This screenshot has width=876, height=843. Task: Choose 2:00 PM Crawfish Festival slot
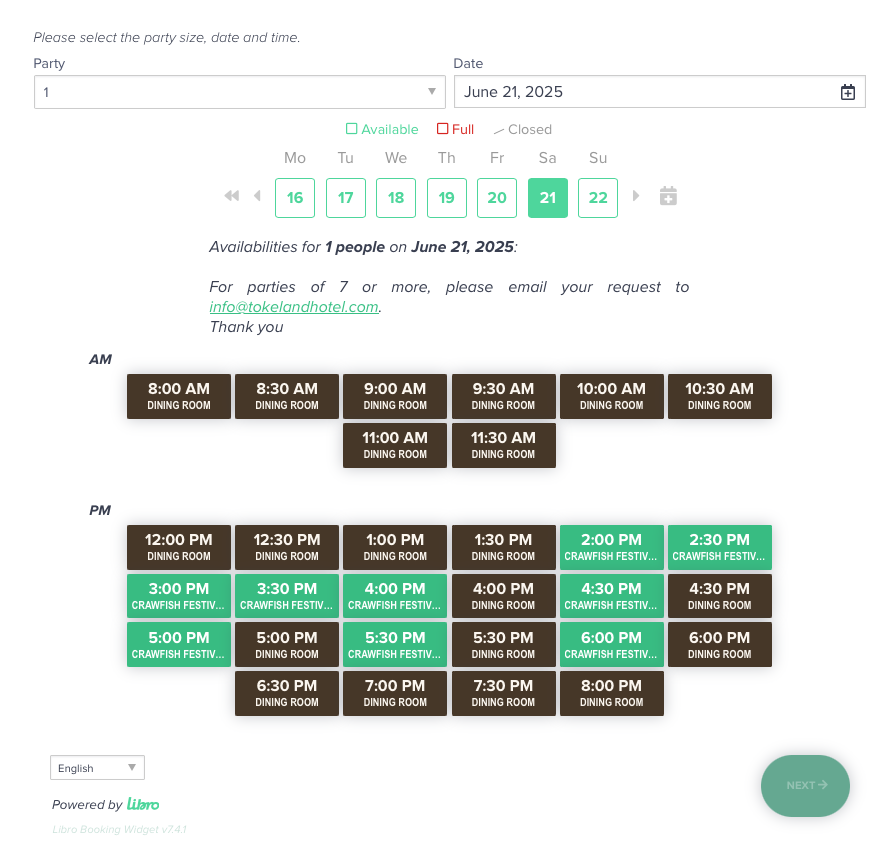(611, 547)
